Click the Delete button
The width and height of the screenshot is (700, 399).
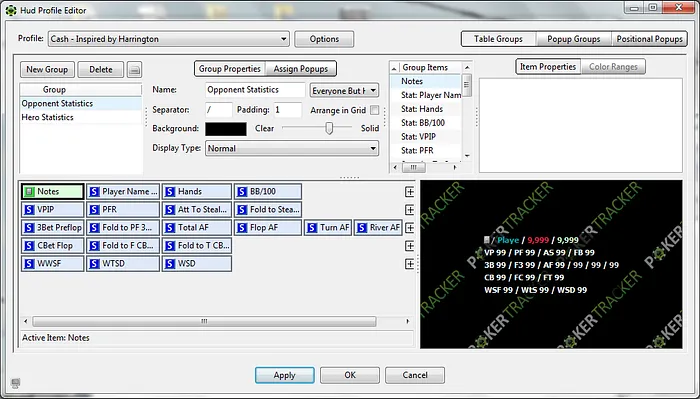click(101, 70)
